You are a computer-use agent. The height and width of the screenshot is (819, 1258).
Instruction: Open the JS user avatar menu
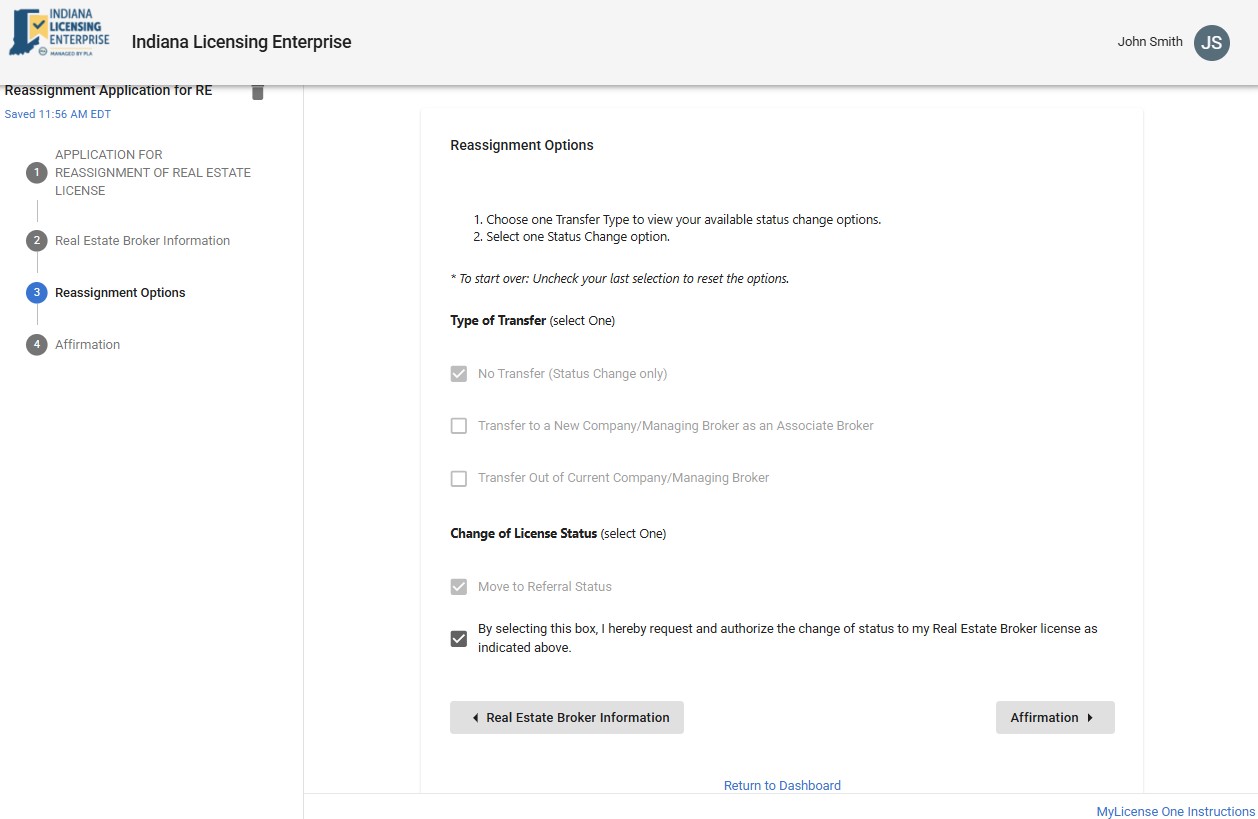1211,42
